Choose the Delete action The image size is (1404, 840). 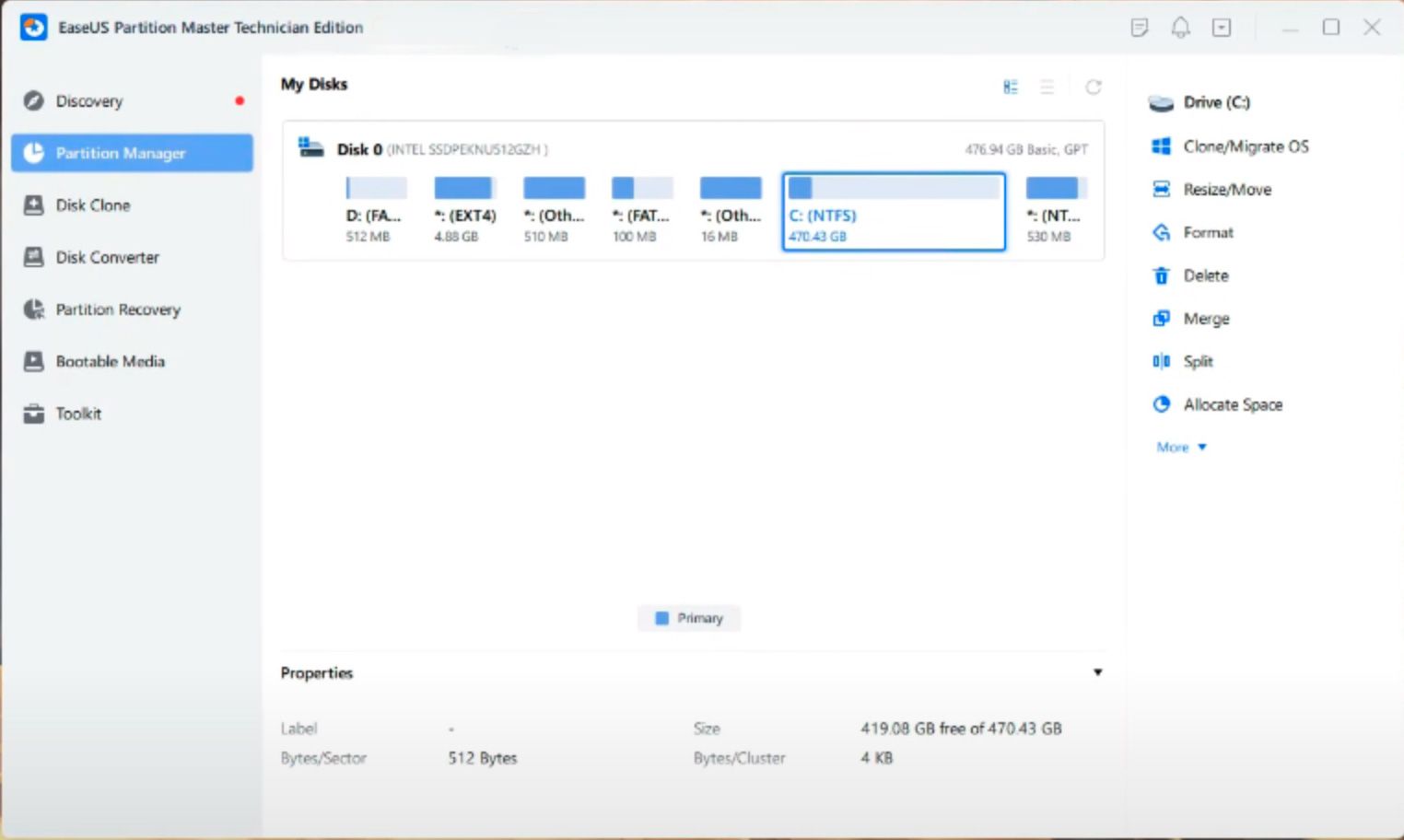click(x=1206, y=275)
